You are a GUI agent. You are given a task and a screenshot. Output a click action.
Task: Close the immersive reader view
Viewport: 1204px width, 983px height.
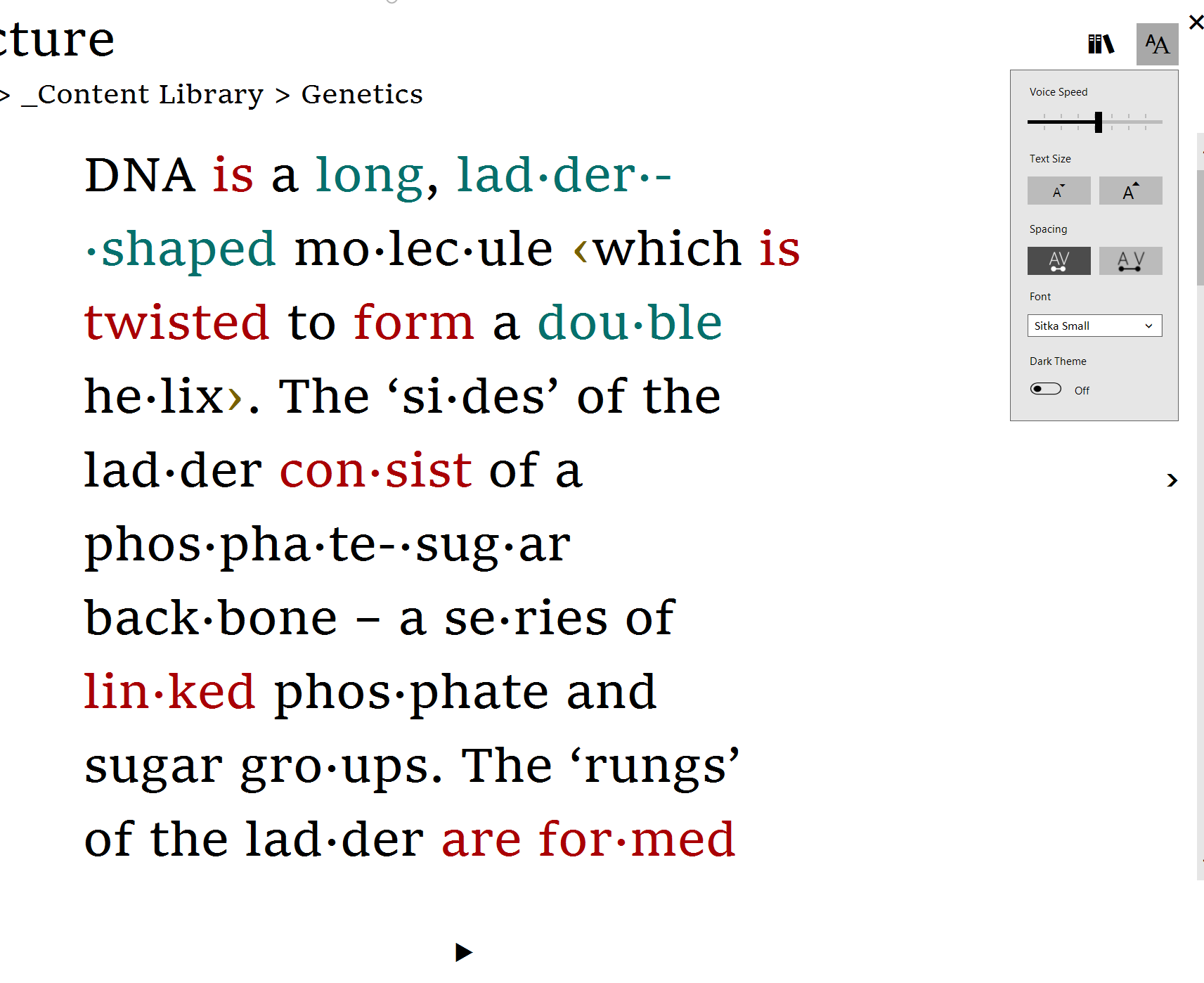coord(1196,23)
